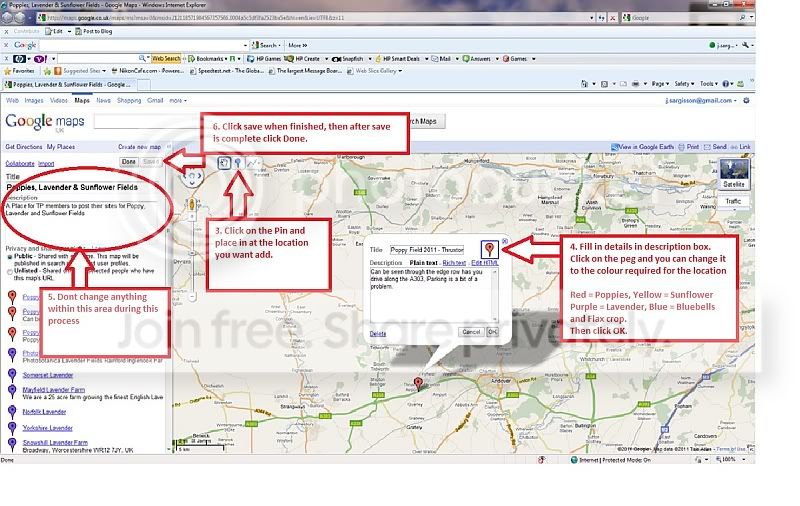
Task: Switch to Rich text description mode
Action: (x=454, y=263)
